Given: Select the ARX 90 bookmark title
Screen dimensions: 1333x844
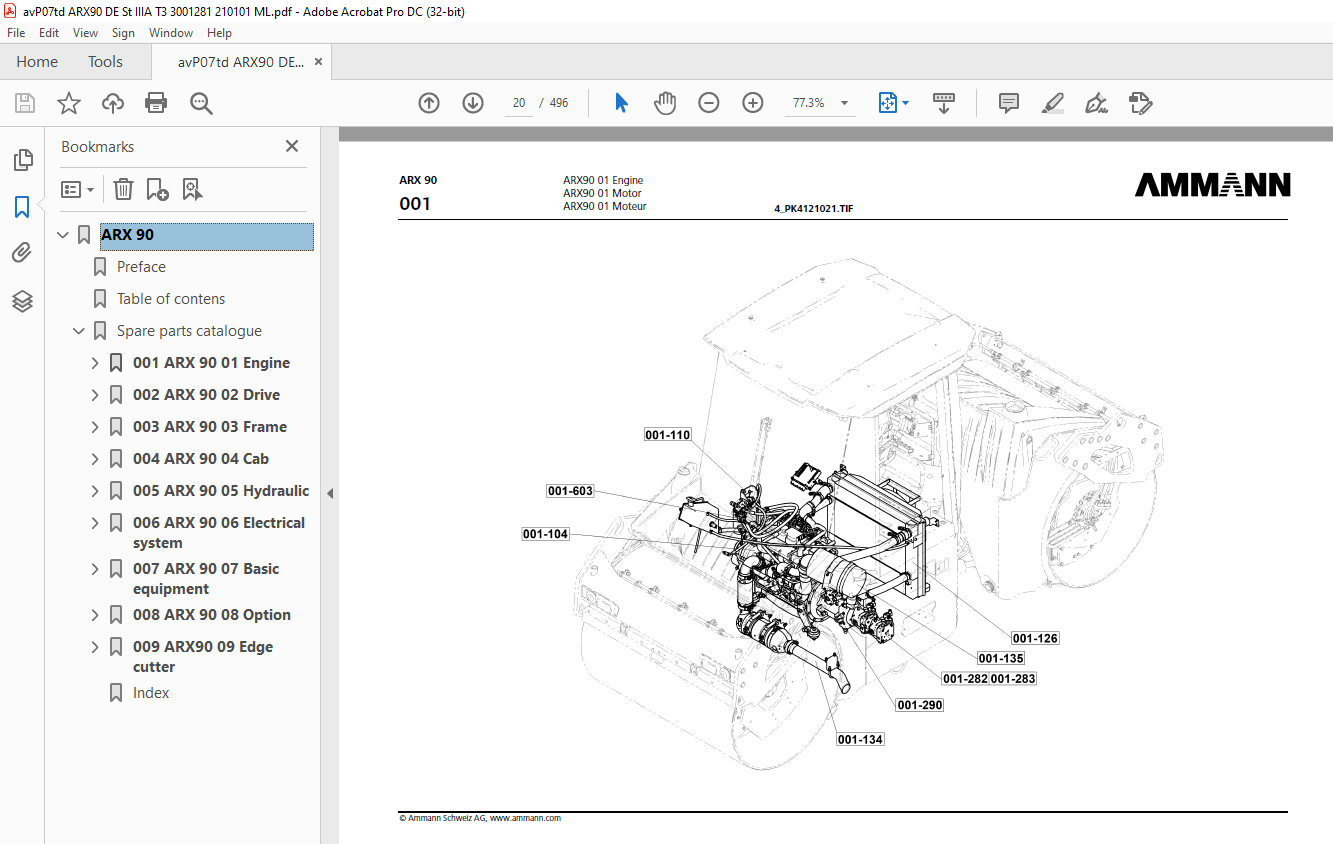Looking at the screenshot, I should tap(207, 236).
